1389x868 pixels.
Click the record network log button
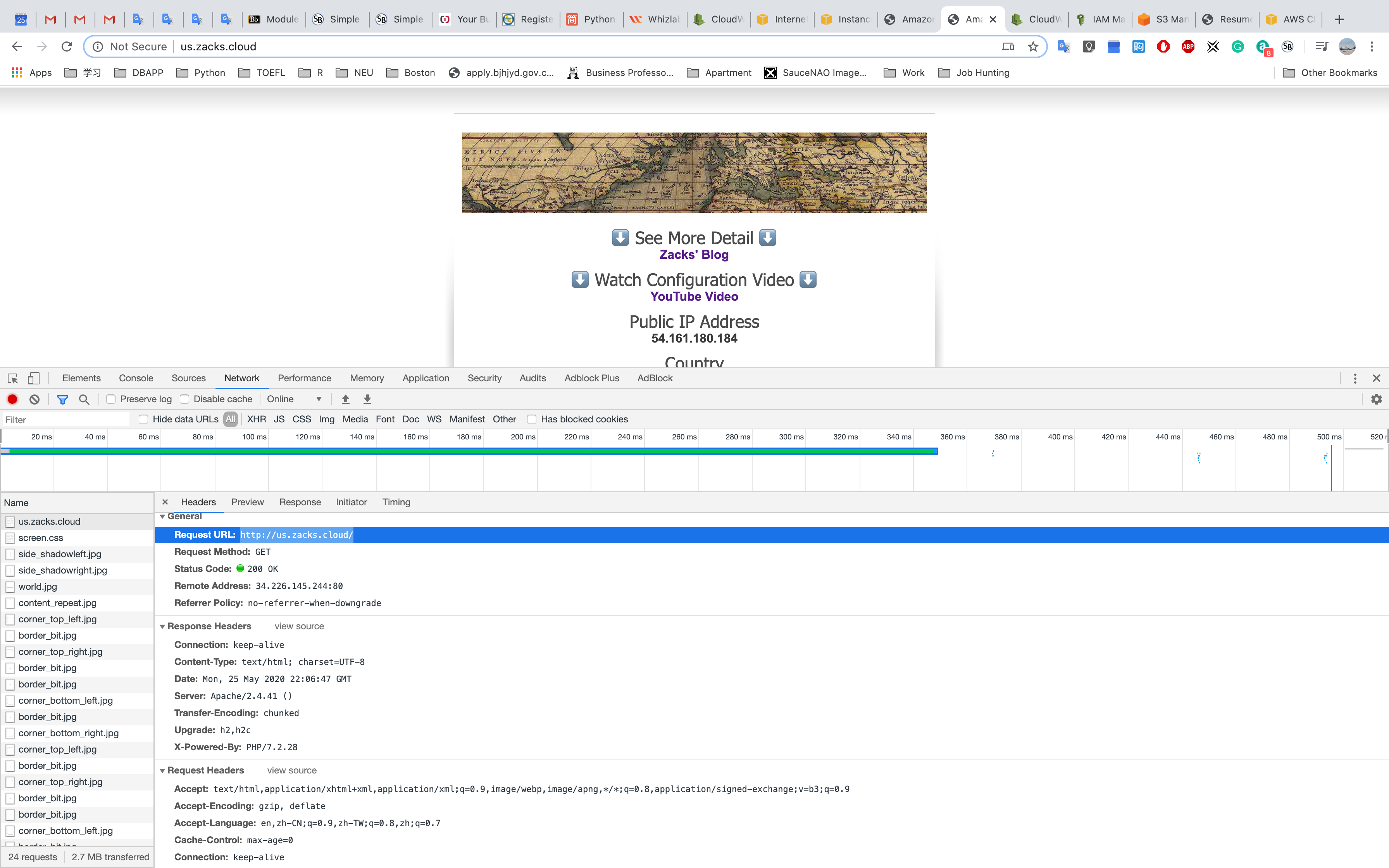pyautogui.click(x=13, y=399)
